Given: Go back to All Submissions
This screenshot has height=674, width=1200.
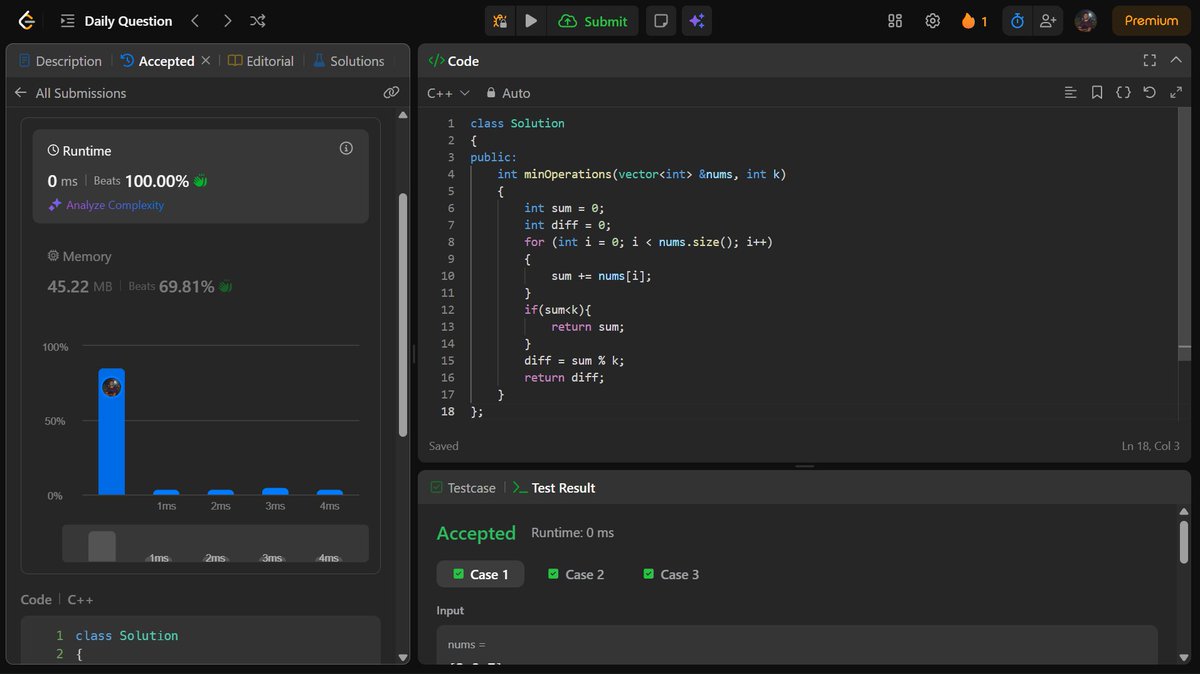Looking at the screenshot, I should point(70,93).
